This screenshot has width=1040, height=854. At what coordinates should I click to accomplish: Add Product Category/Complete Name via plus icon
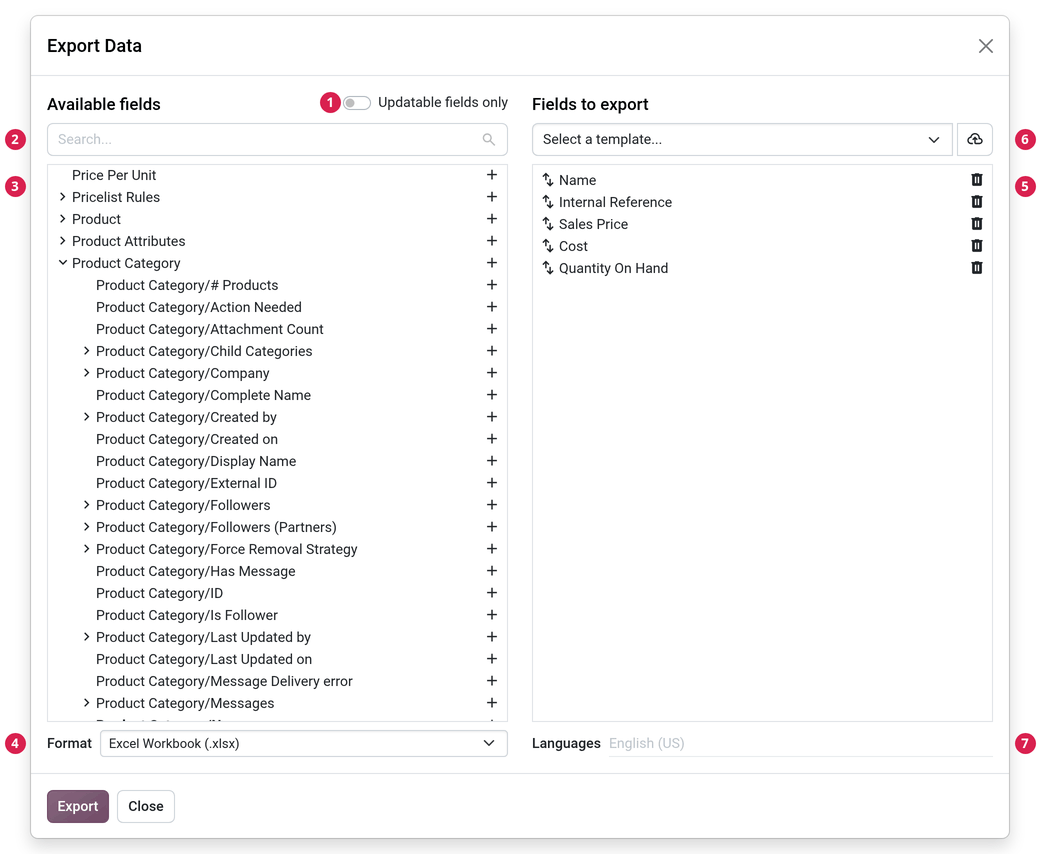coord(491,395)
